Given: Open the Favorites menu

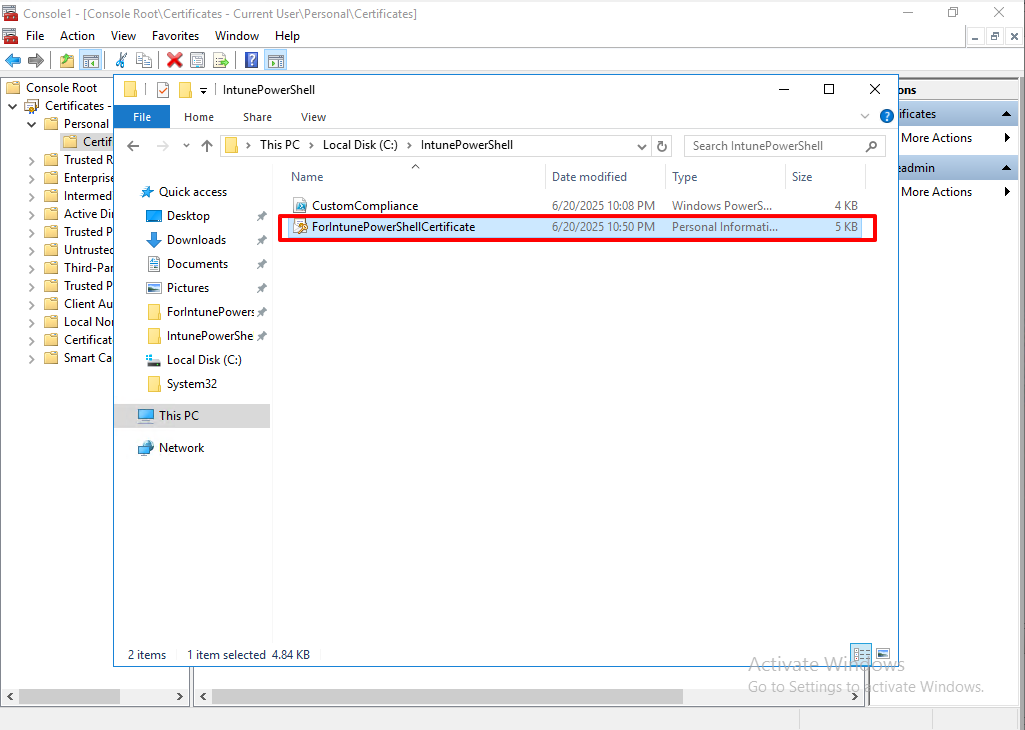Looking at the screenshot, I should pos(175,36).
